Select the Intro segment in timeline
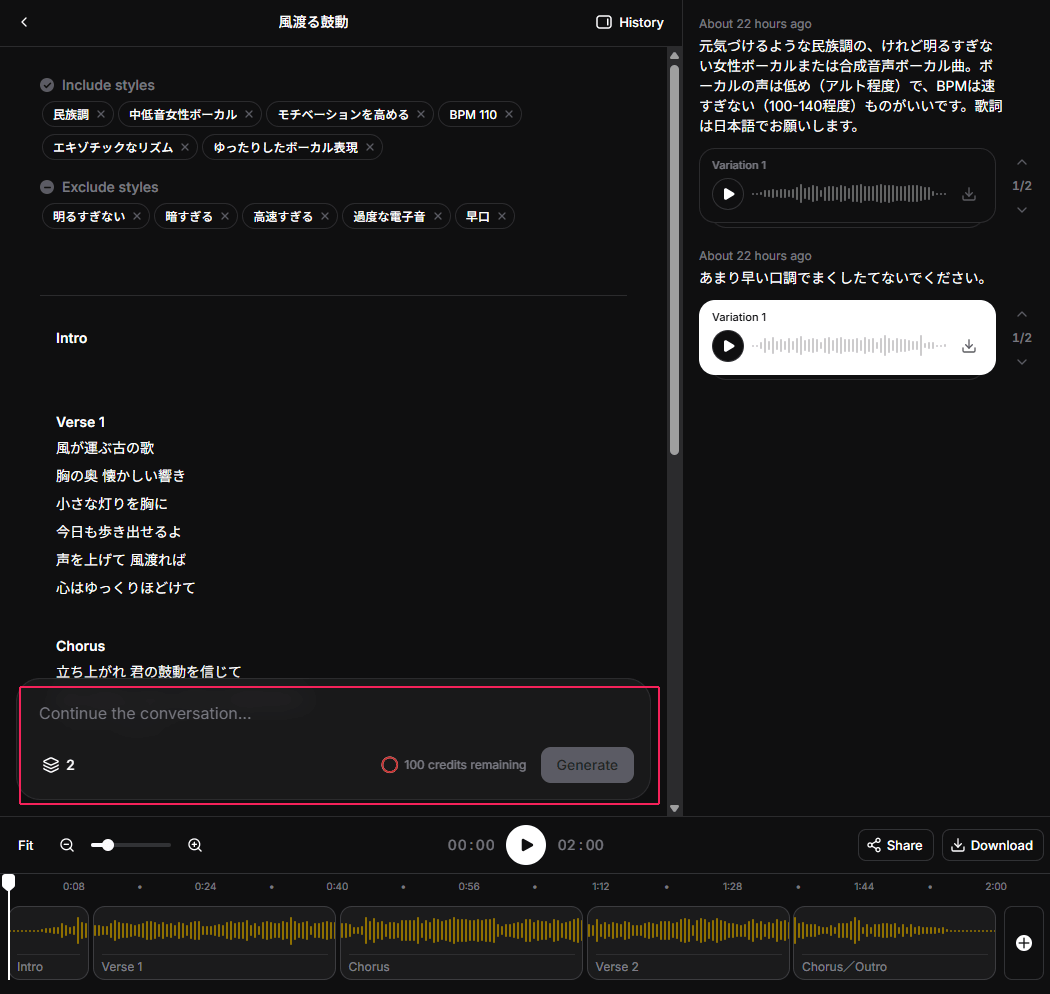 click(49, 943)
